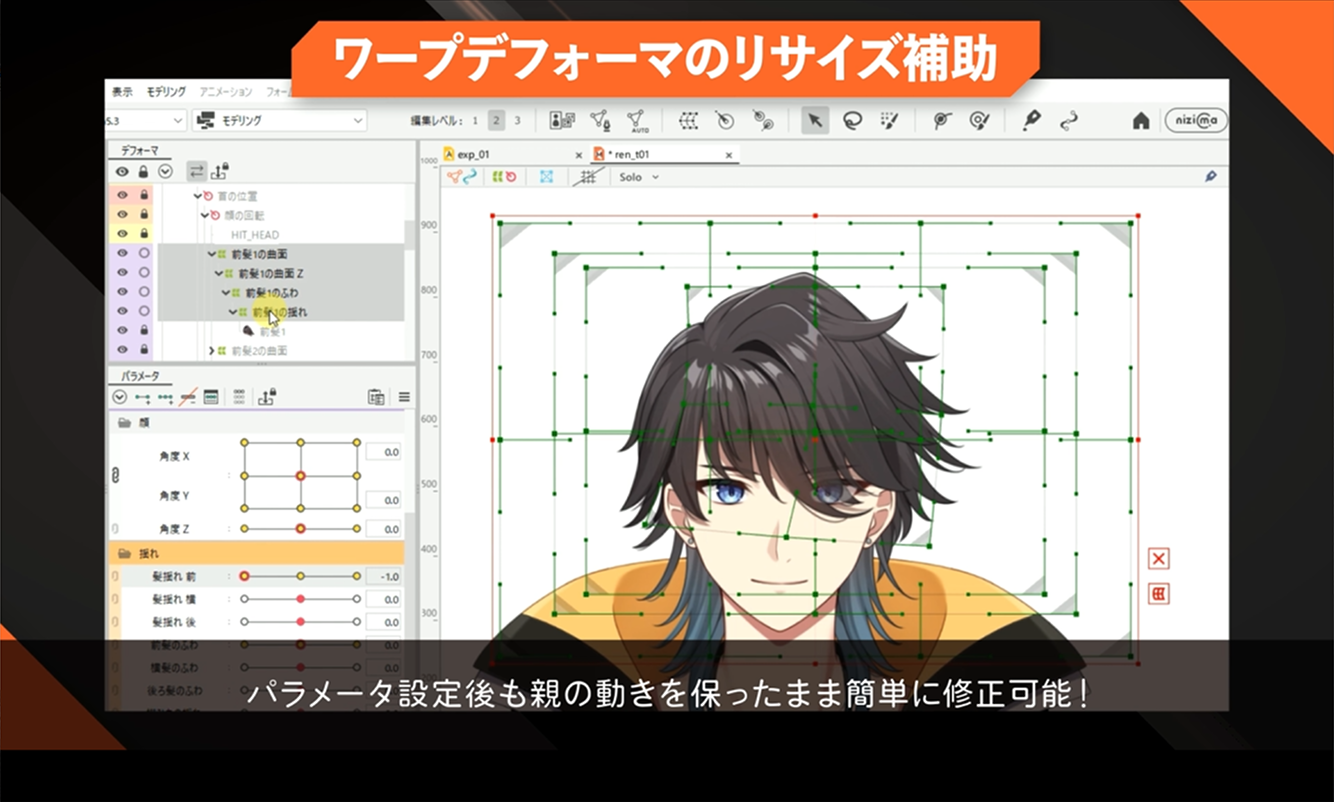Toggle visibility eye for 前髪1の曲面

pyautogui.click(x=122, y=254)
